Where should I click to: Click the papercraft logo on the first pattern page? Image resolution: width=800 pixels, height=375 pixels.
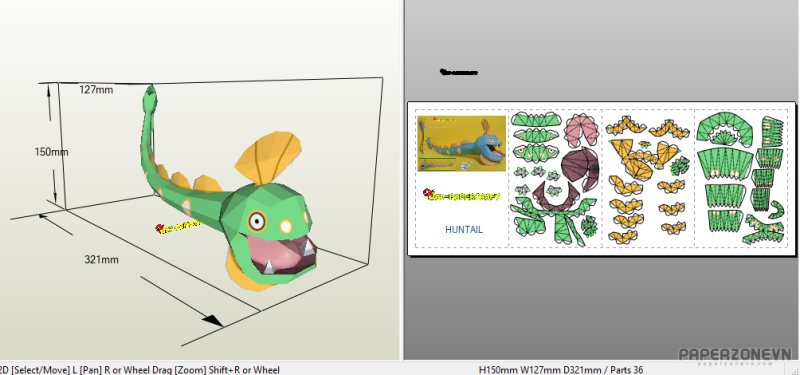tap(462, 195)
